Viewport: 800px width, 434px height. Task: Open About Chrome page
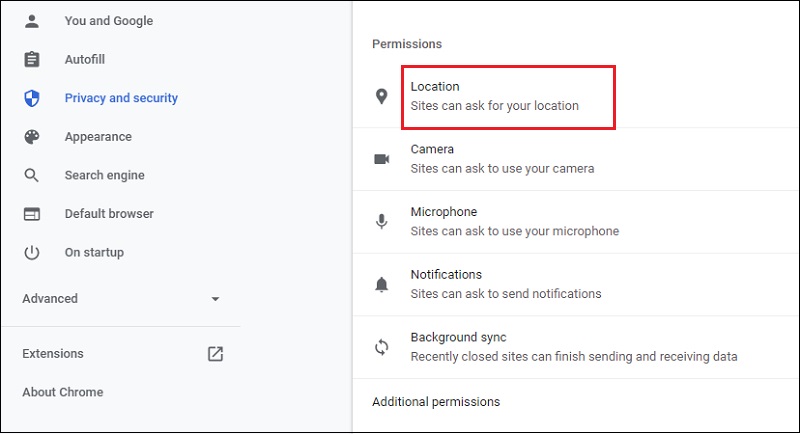pos(62,392)
